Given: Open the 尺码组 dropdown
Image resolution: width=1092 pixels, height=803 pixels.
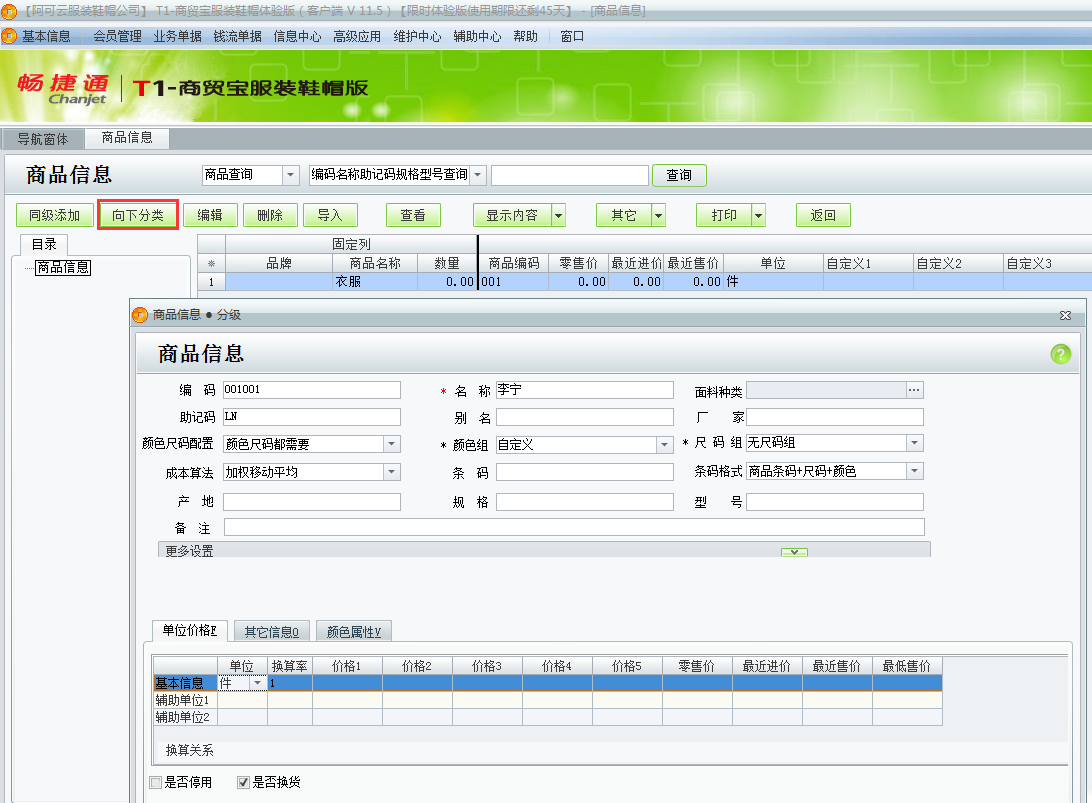Looking at the screenshot, I should 913,443.
